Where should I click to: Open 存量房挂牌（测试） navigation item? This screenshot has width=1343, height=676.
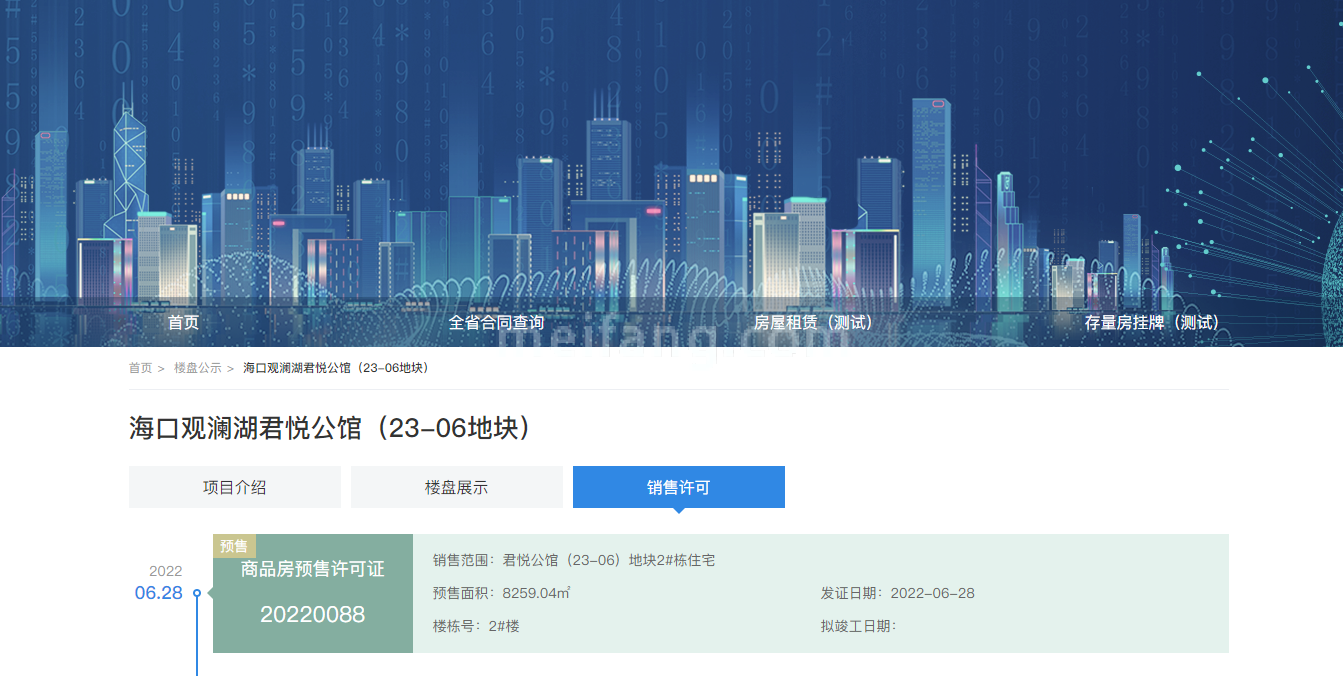[x=1152, y=322]
